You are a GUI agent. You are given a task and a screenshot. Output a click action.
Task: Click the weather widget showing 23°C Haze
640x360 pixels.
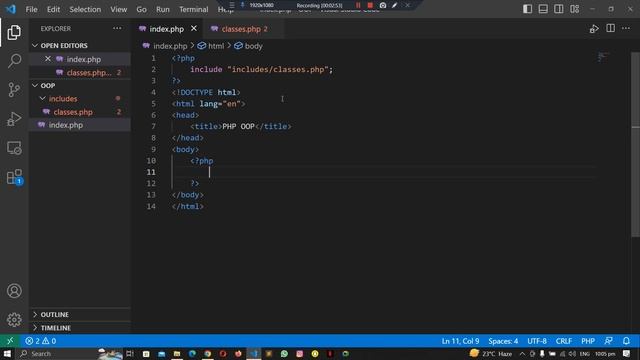click(x=491, y=353)
